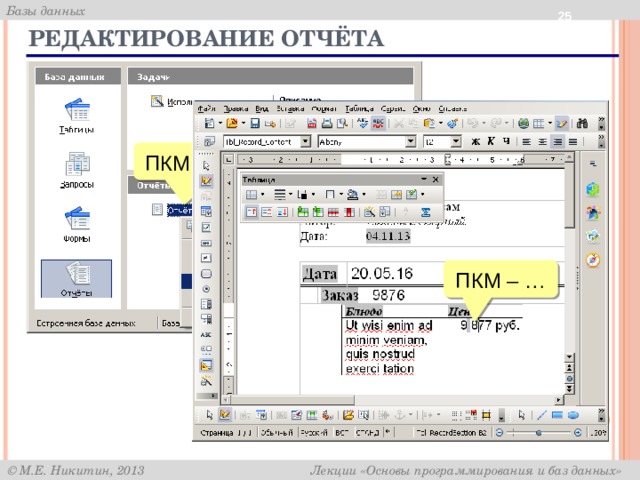Image resolution: width=640 pixels, height=480 pixels.
Task: Click the horizontal scrollbar of the document
Action: (x=392, y=400)
